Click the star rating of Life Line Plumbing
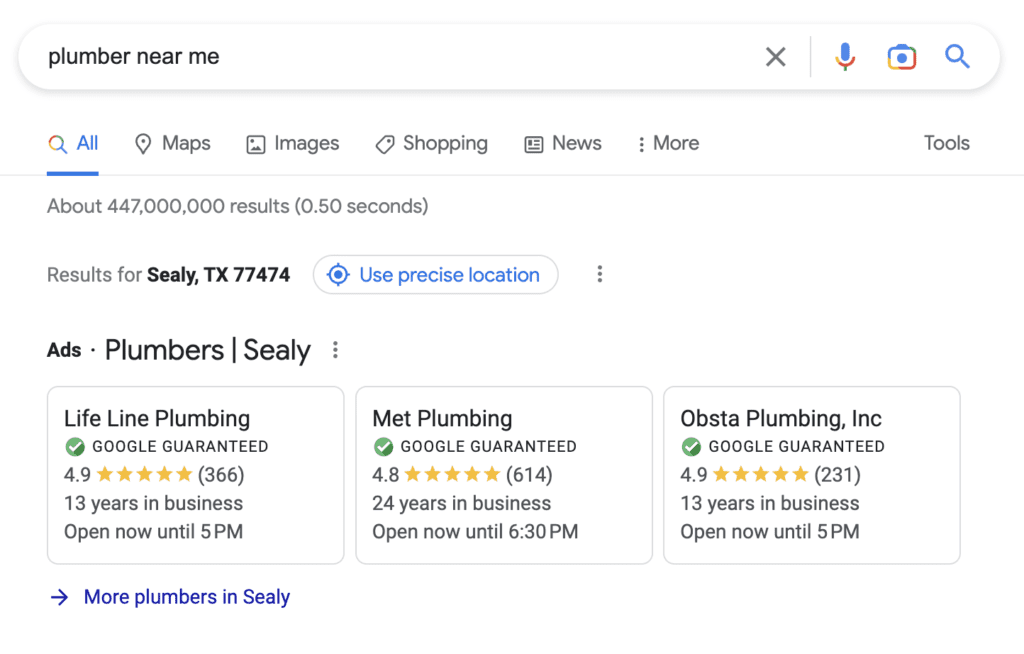Image resolution: width=1024 pixels, height=654 pixels. 144,474
